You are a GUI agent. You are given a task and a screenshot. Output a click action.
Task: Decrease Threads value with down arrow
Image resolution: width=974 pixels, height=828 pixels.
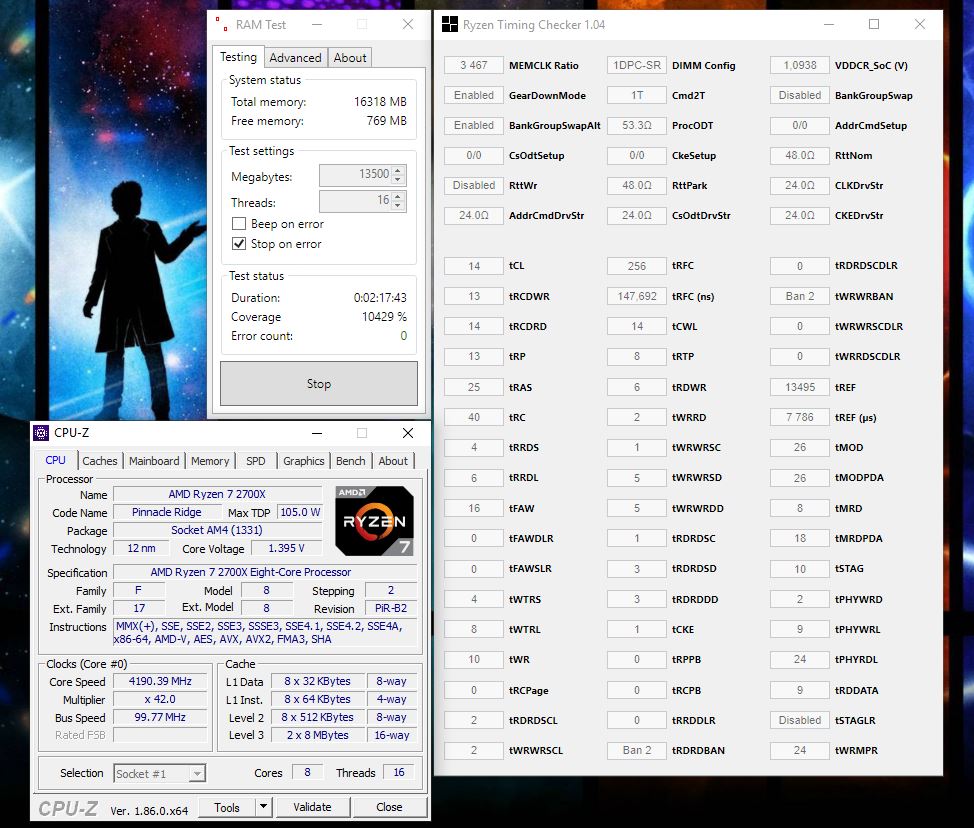coord(399,206)
